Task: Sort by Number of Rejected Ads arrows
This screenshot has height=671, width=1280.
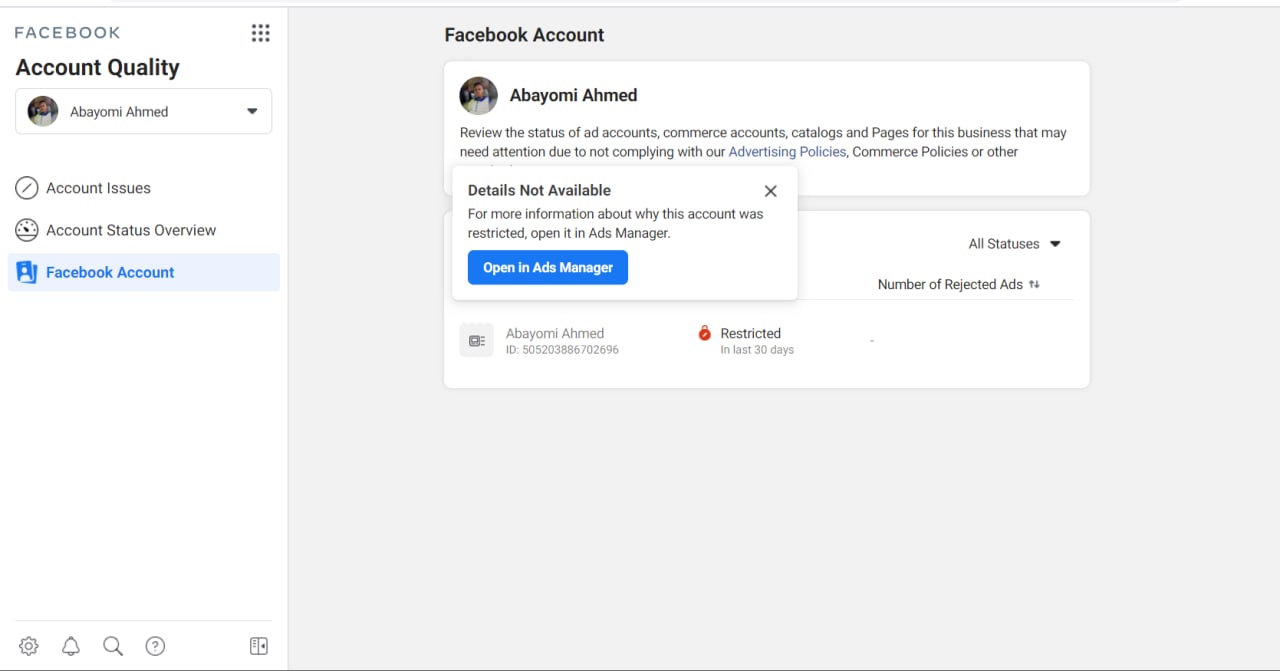Action: [x=1034, y=284]
